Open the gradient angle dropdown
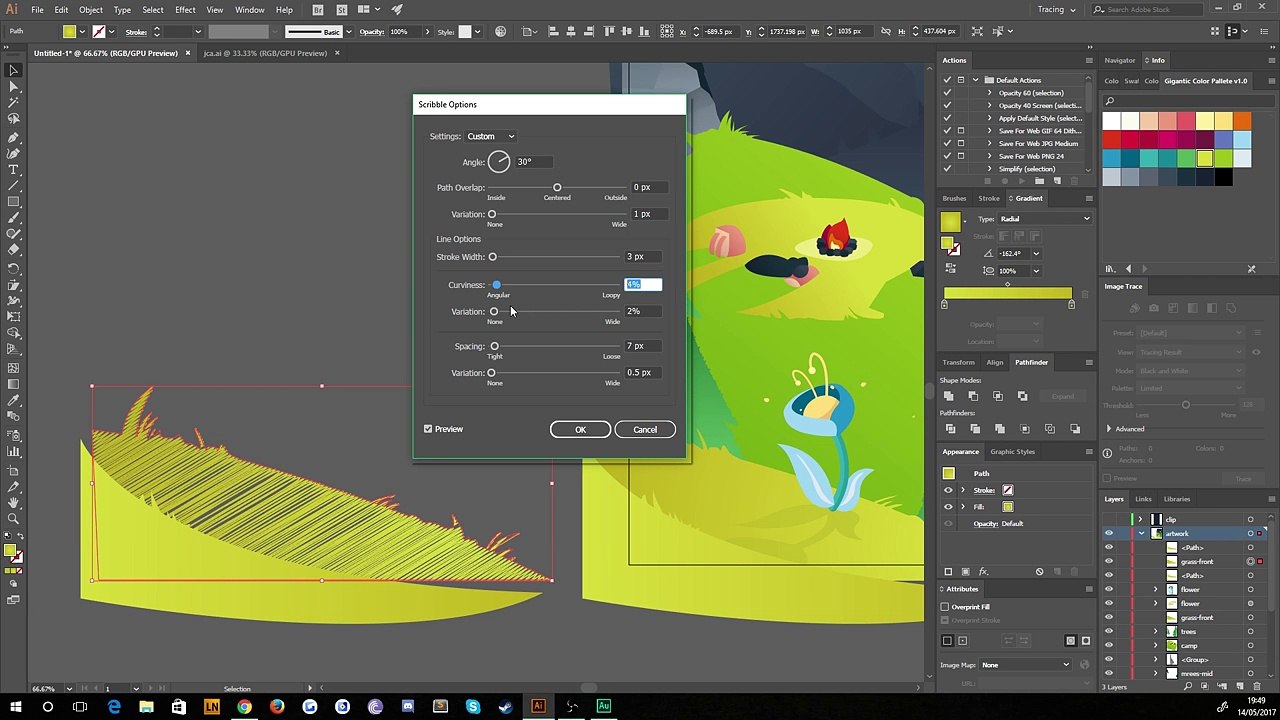 tap(1036, 253)
